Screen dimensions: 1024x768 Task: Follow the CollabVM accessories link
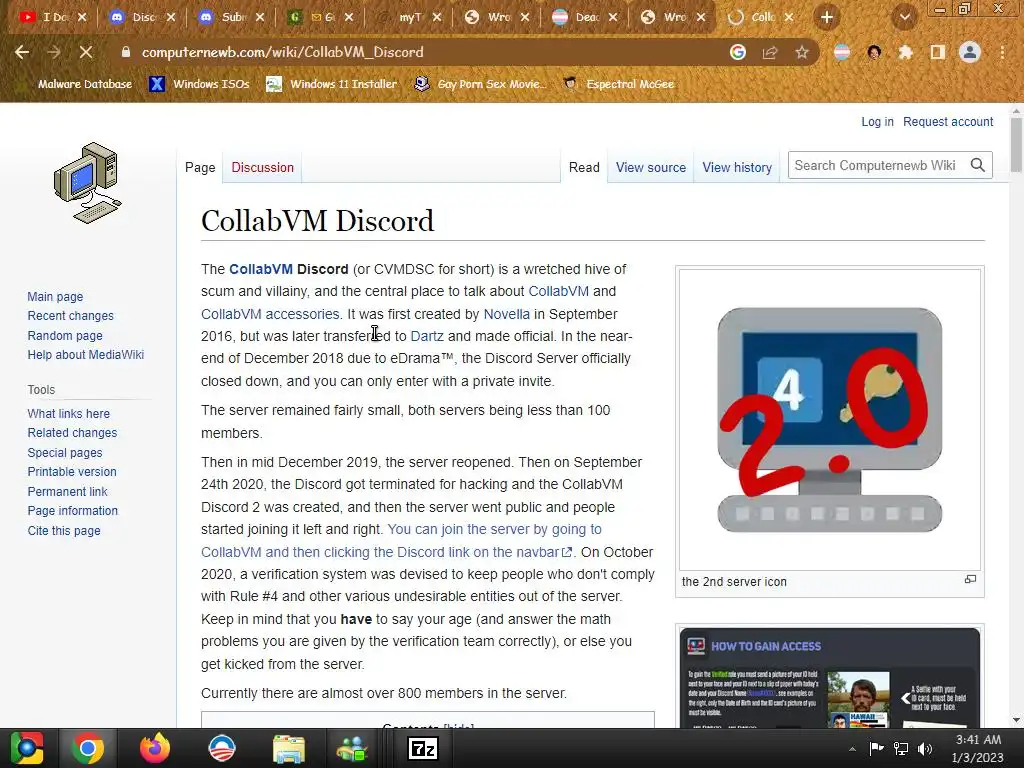click(270, 314)
